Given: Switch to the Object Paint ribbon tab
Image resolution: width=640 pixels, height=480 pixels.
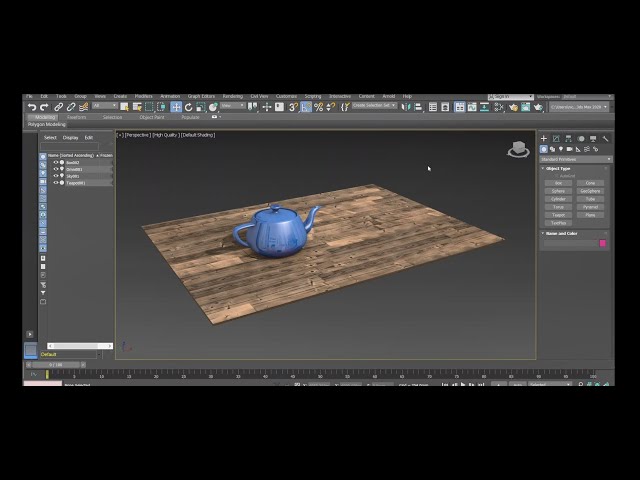Looking at the screenshot, I should tap(152, 117).
